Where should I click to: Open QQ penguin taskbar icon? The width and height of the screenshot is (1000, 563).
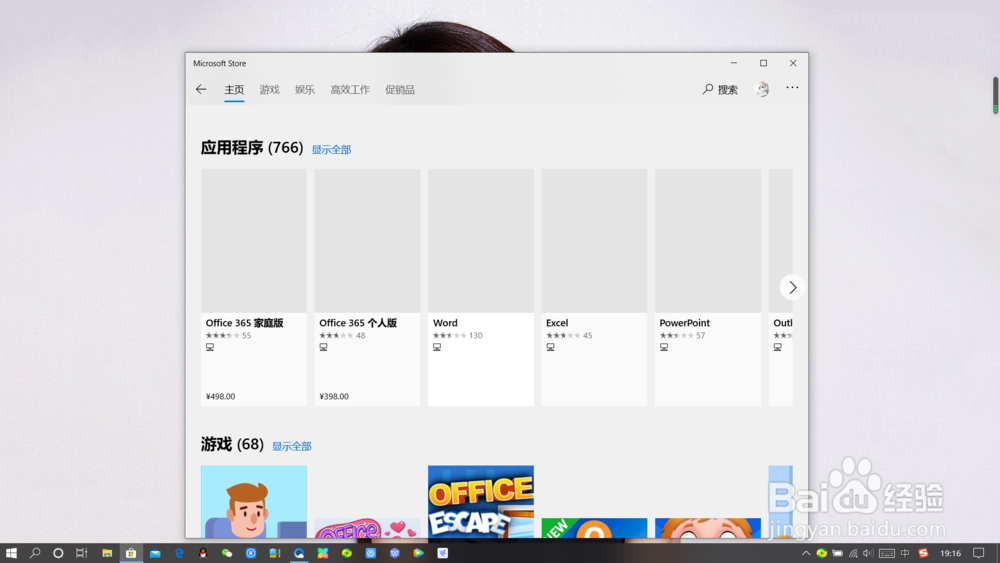(x=203, y=553)
